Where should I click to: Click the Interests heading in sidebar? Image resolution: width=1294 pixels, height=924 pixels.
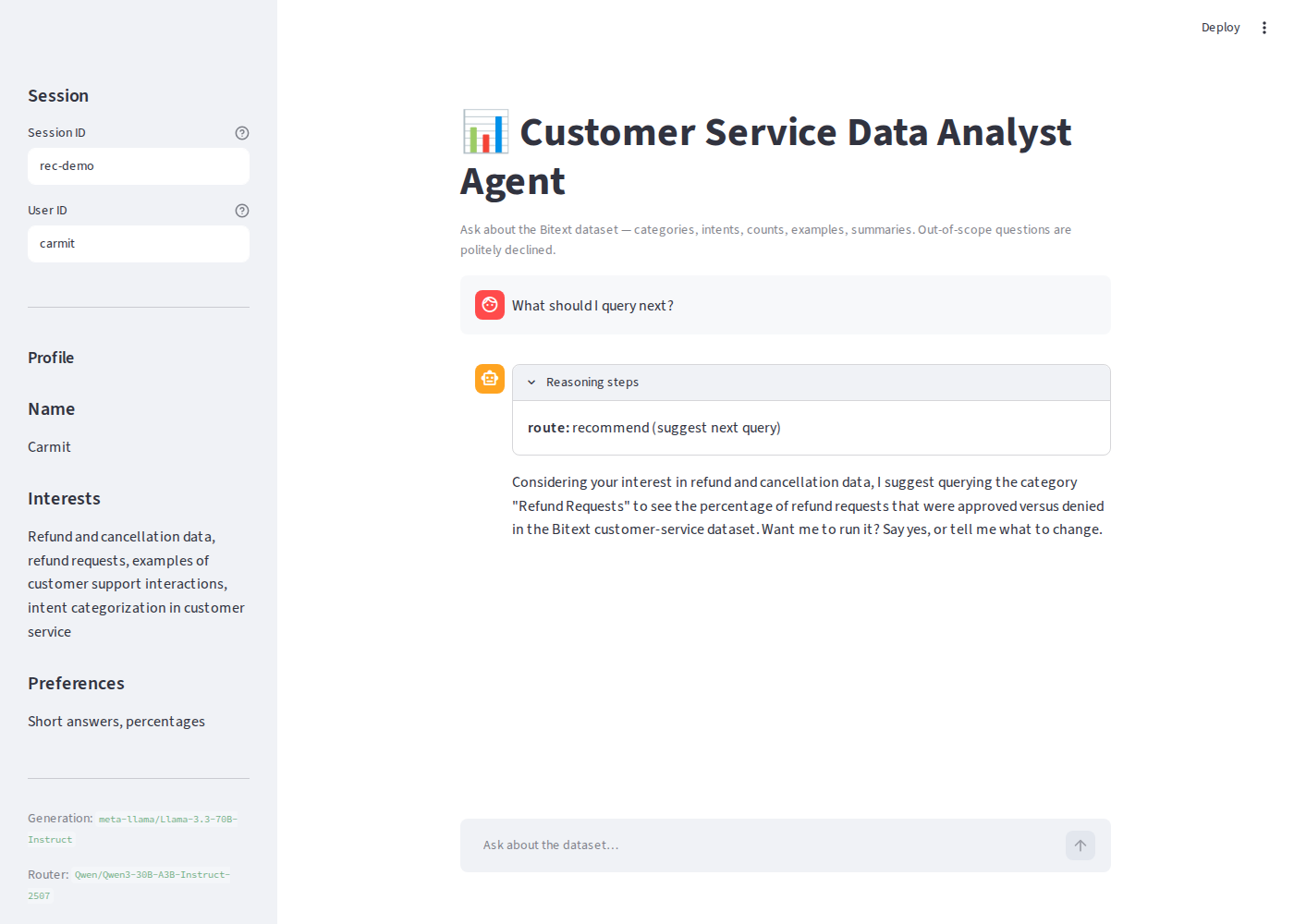tap(64, 499)
